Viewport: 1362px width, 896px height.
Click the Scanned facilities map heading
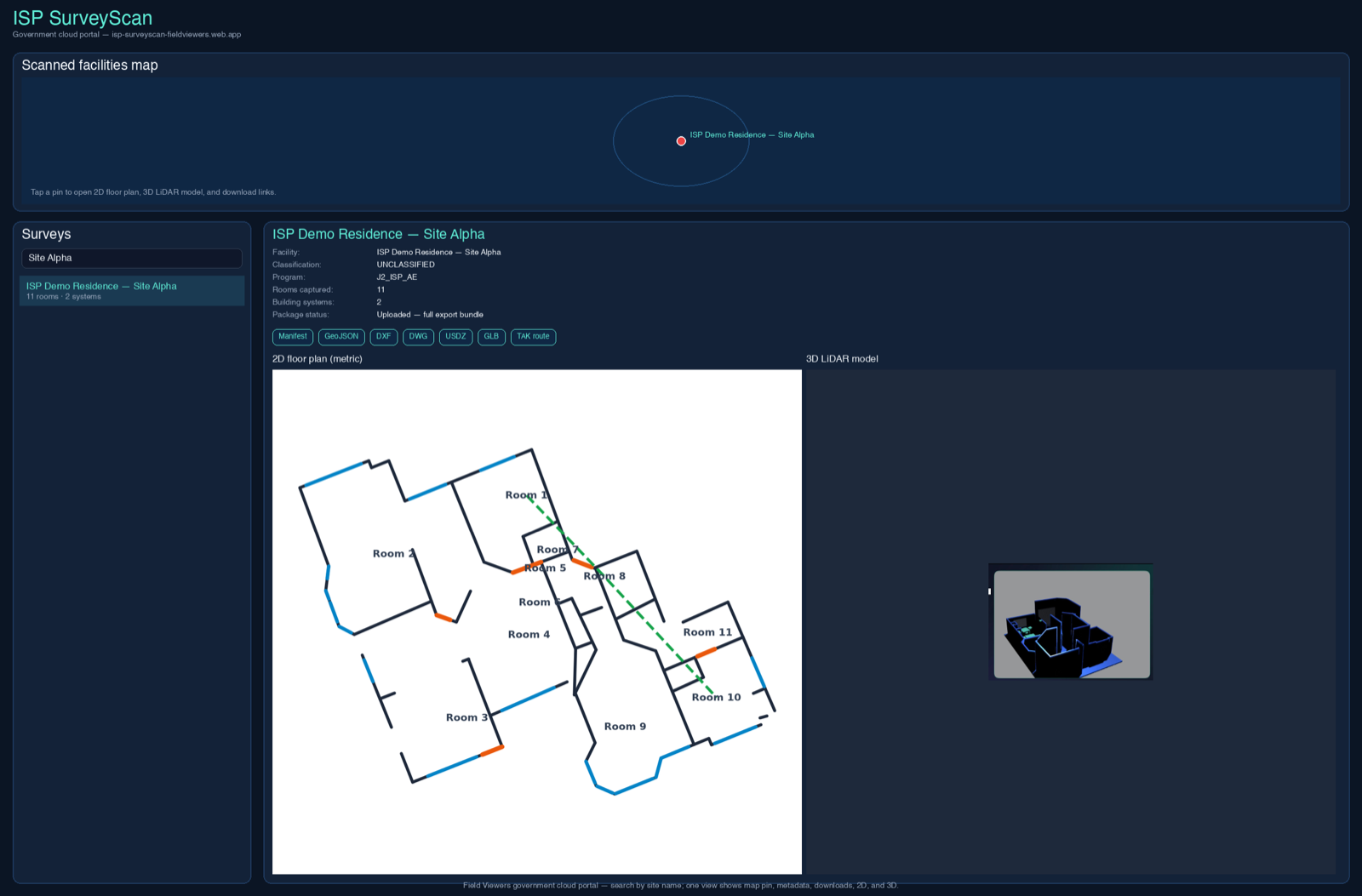[89, 66]
